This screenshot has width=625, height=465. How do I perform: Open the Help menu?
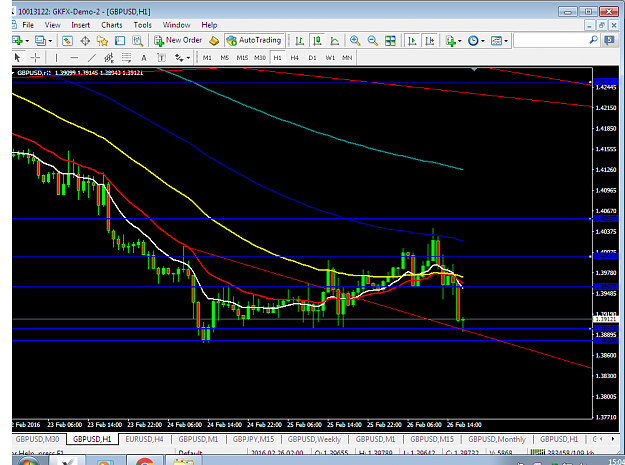[209, 25]
